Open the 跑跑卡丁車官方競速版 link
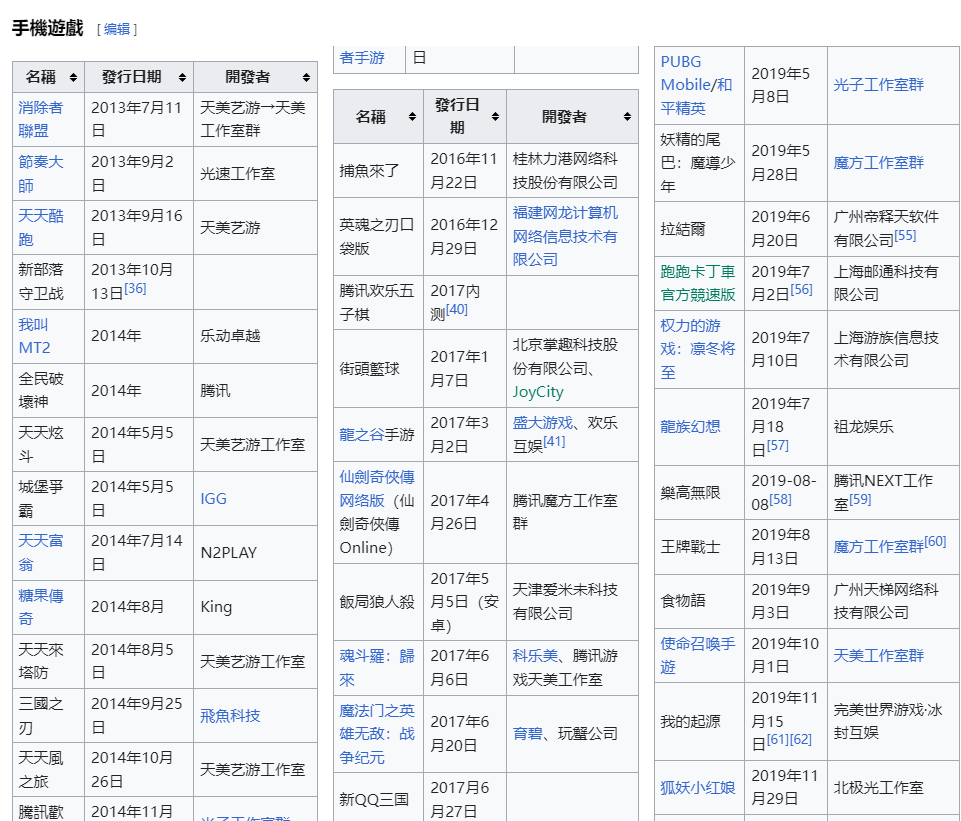This screenshot has width=961, height=821. (697, 283)
